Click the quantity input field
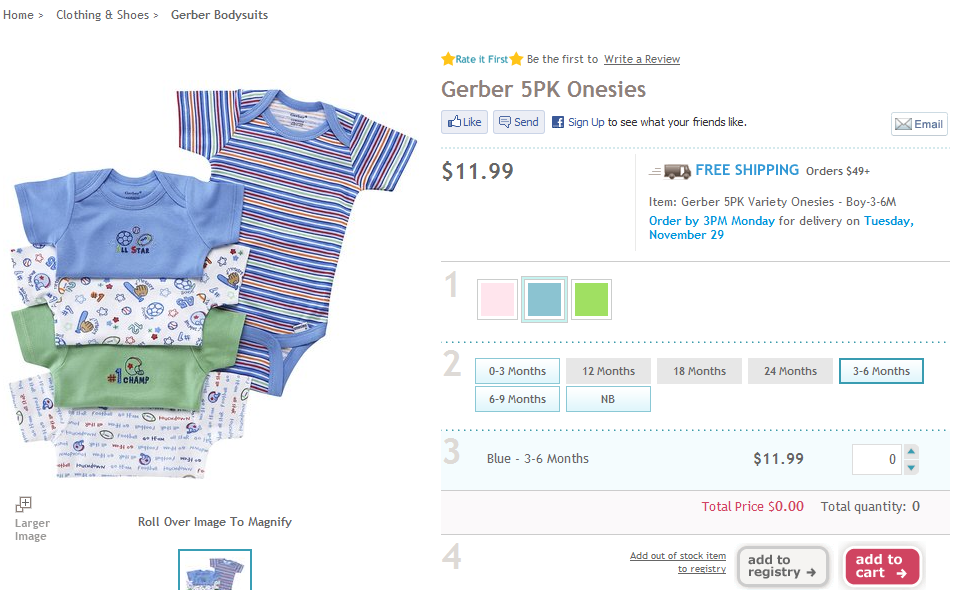The width and height of the screenshot is (953, 590). pos(877,459)
